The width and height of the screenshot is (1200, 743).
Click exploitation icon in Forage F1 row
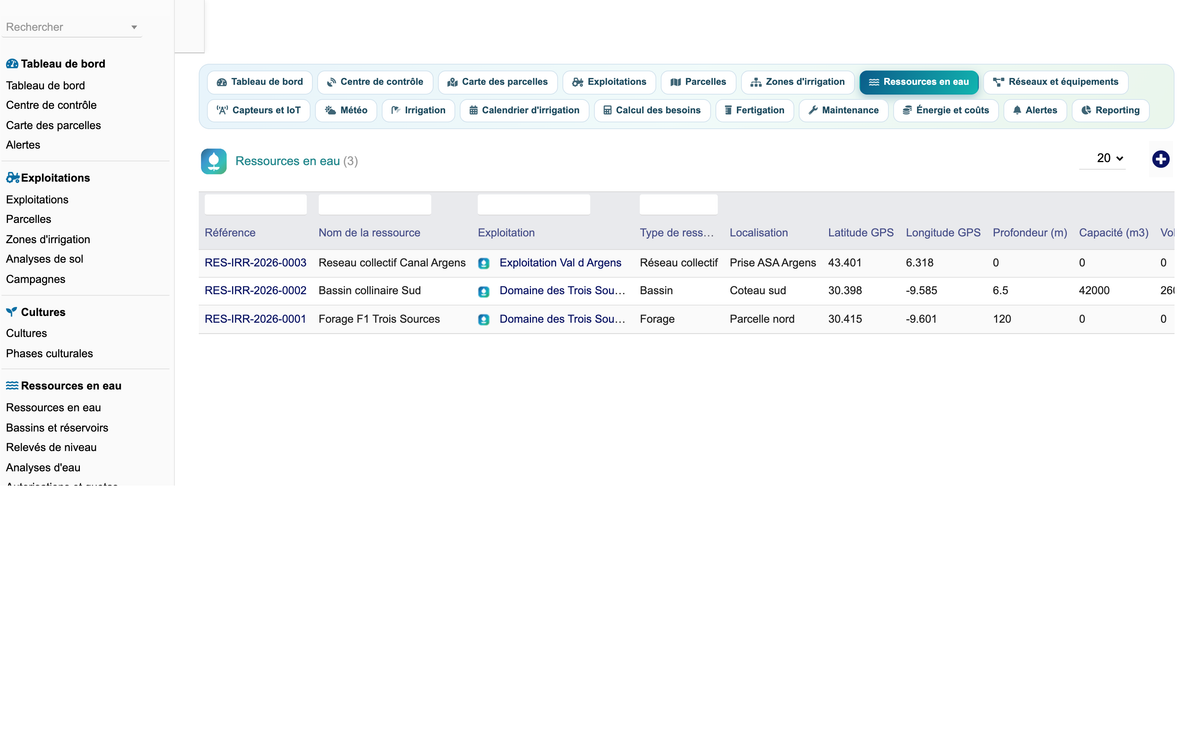(484, 319)
